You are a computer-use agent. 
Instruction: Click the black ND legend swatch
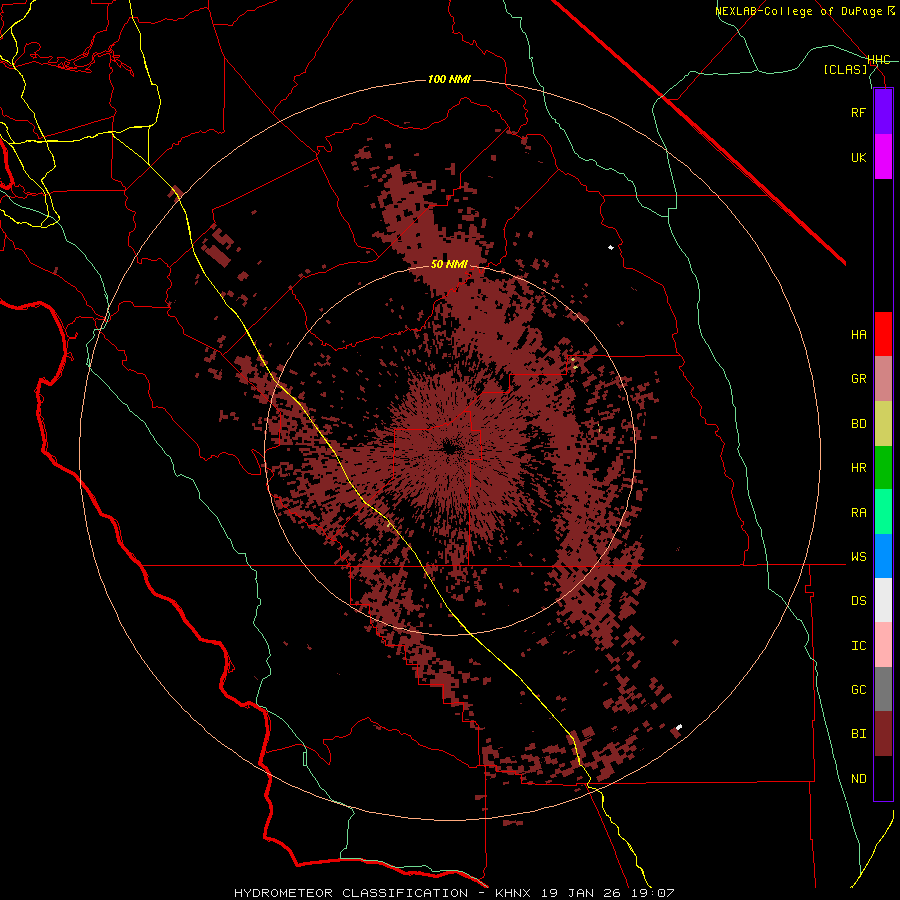point(883,778)
